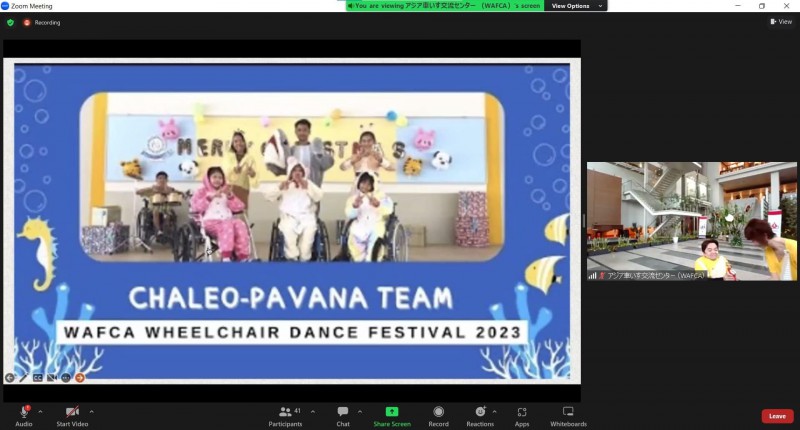The image size is (800, 430).
Task: Open Whiteboards
Action: point(568,416)
